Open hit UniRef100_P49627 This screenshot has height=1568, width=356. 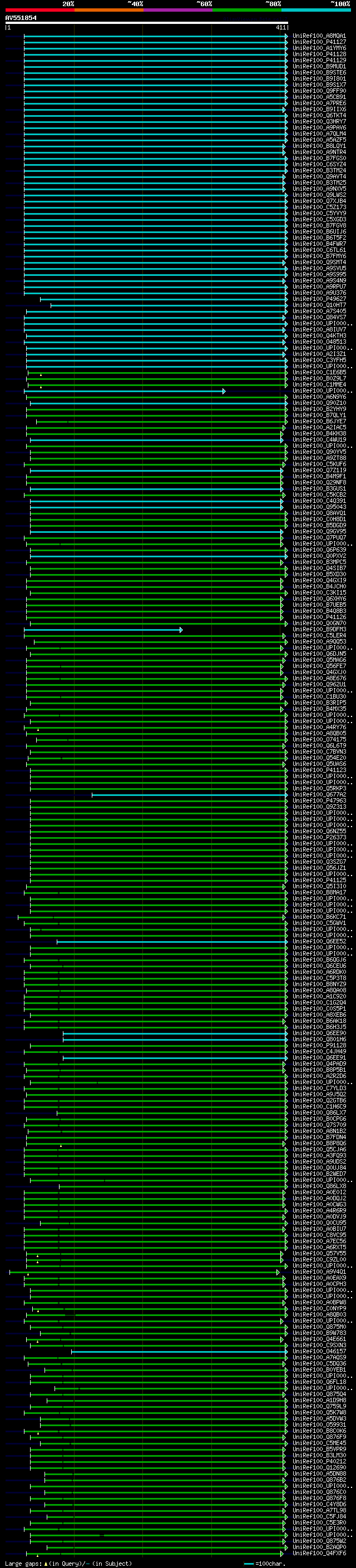click(319, 299)
